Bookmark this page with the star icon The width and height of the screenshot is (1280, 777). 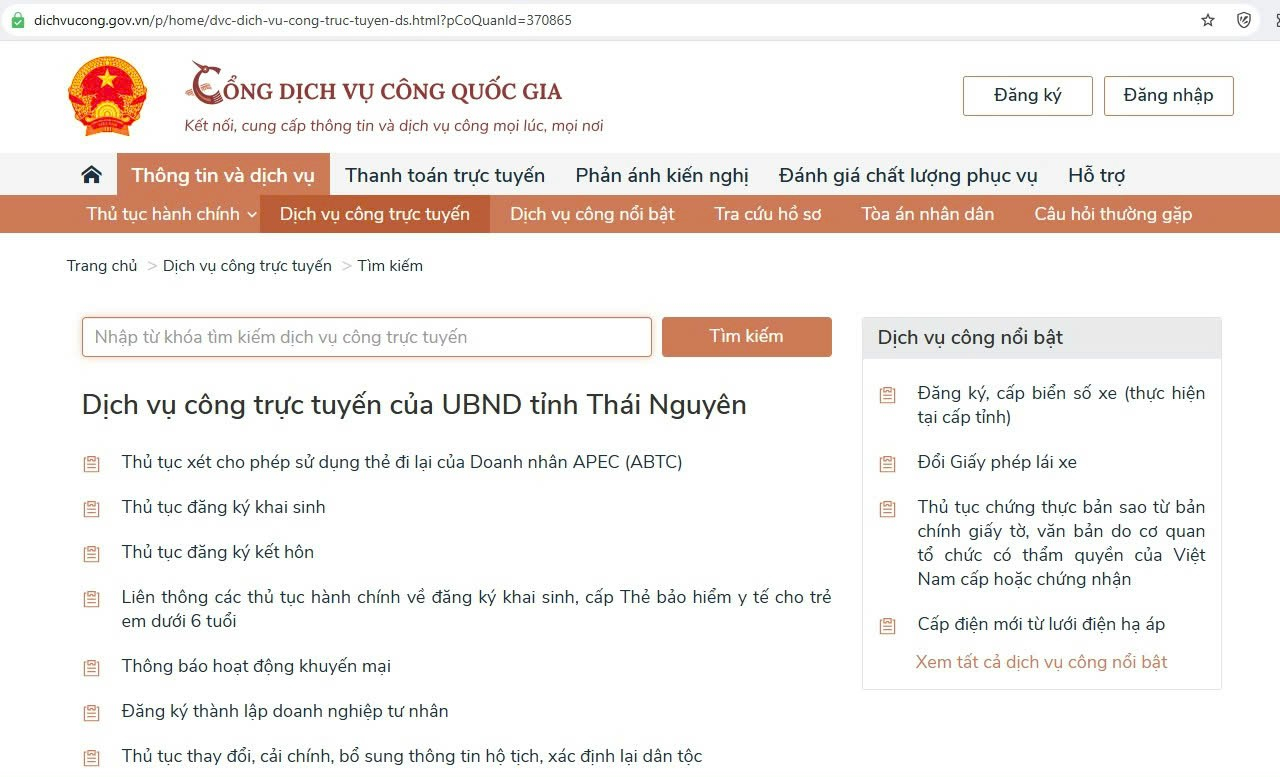[x=1208, y=20]
